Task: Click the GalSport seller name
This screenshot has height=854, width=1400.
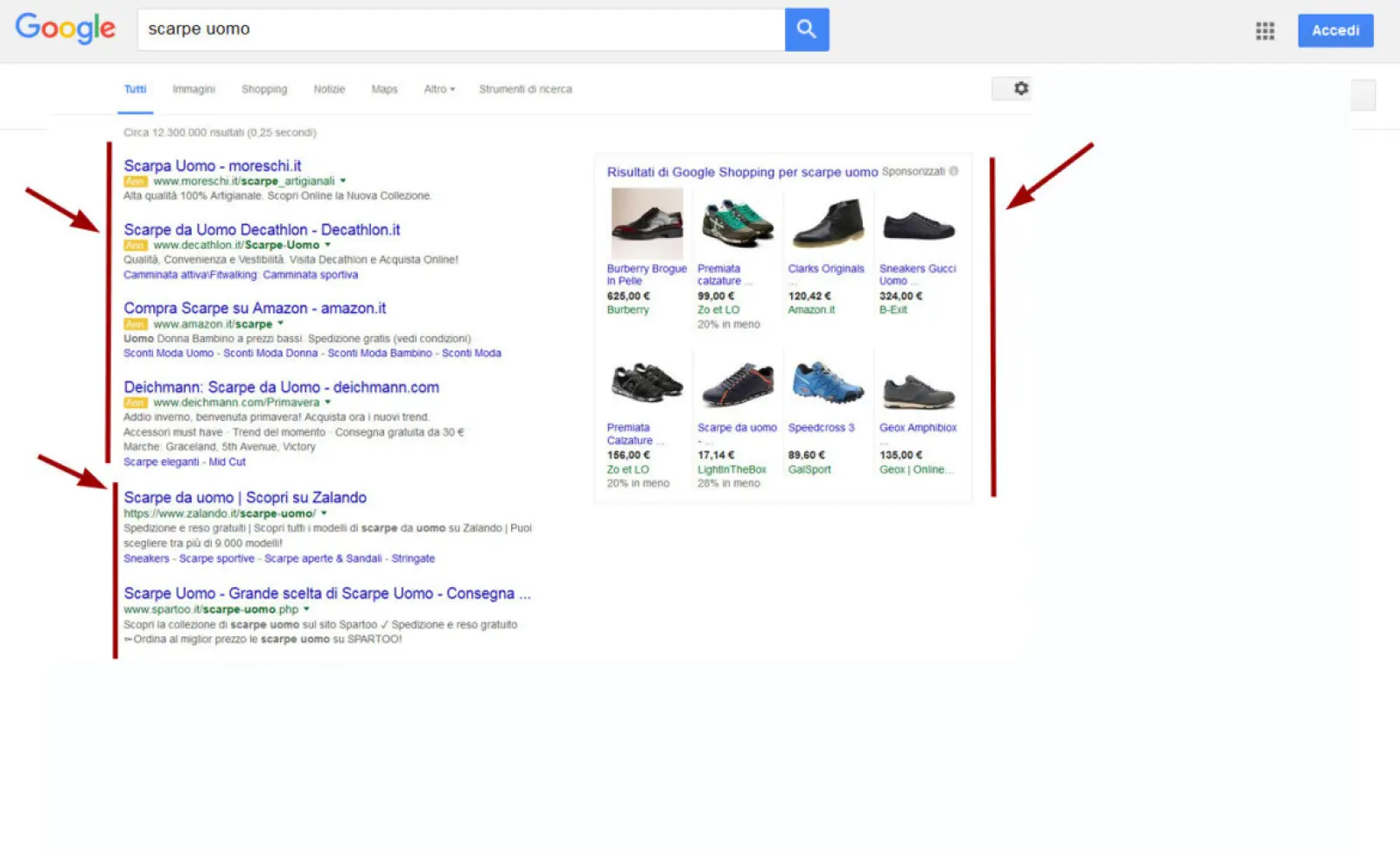Action: tap(809, 470)
